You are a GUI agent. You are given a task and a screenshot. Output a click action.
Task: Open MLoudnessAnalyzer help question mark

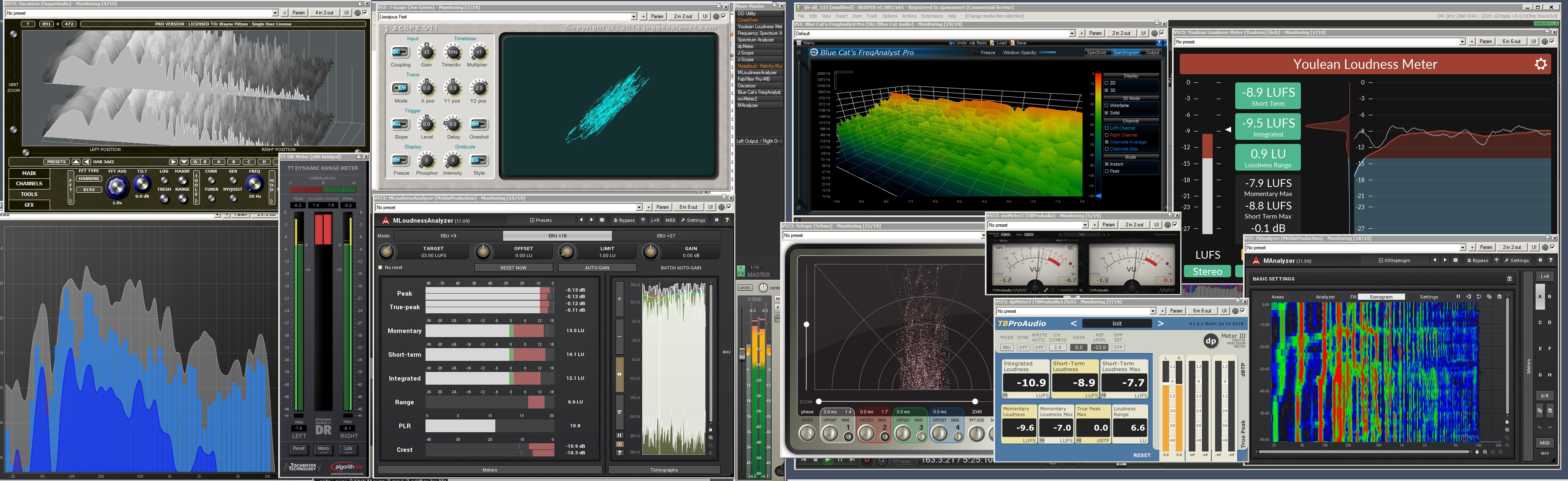tap(728, 220)
